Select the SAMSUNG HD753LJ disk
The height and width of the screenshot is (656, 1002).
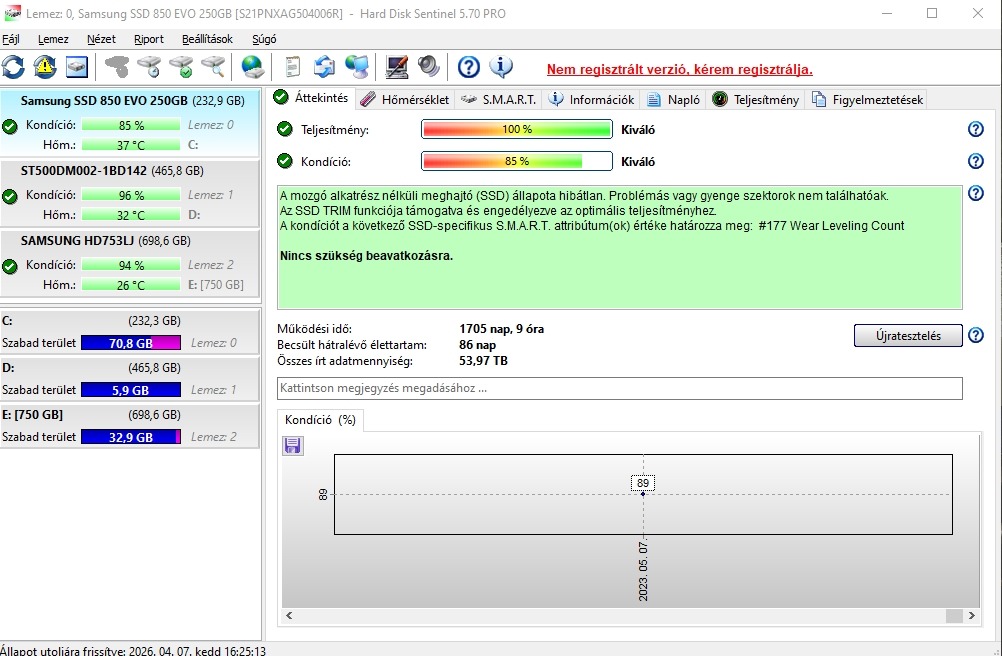click(130, 263)
